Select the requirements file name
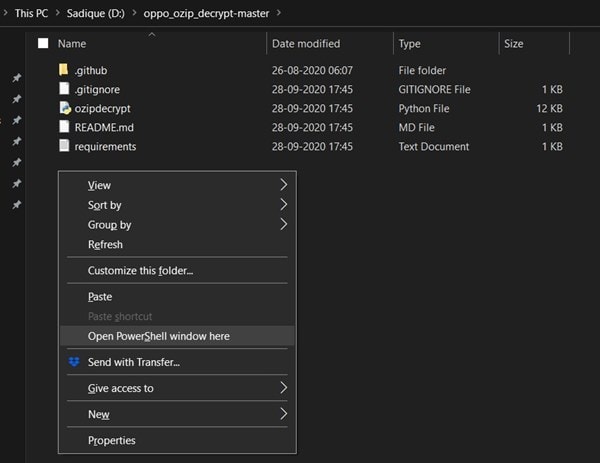Image resolution: width=600 pixels, height=463 pixels. click(x=105, y=147)
